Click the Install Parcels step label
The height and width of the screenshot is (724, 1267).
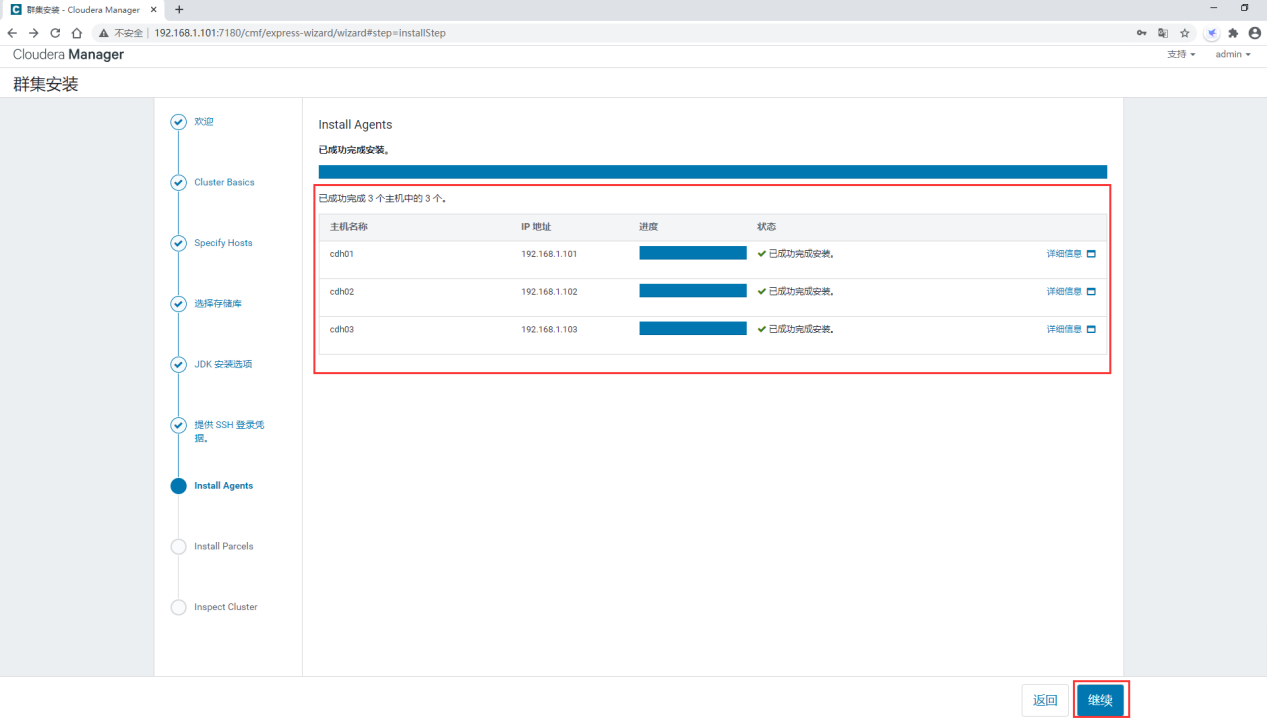(224, 546)
